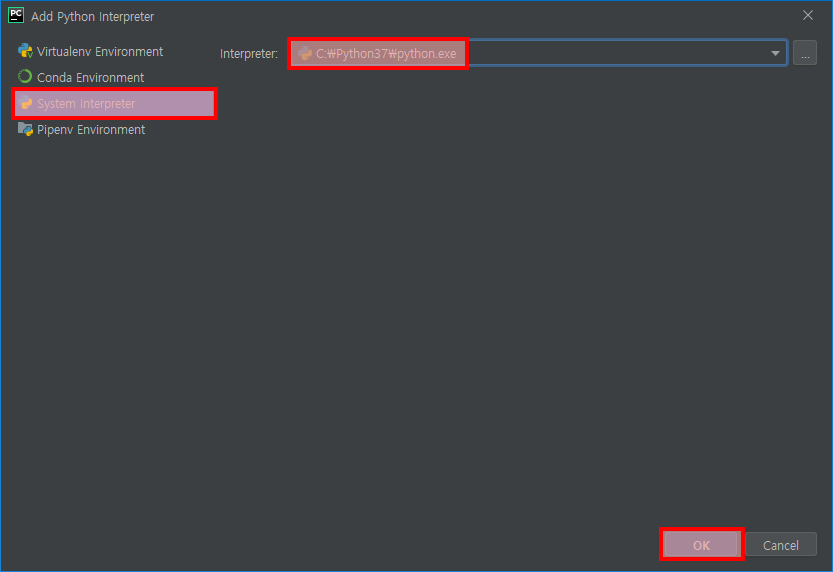The height and width of the screenshot is (572, 833).
Task: Select Pipenv Environment option
Action: pyautogui.click(x=114, y=130)
